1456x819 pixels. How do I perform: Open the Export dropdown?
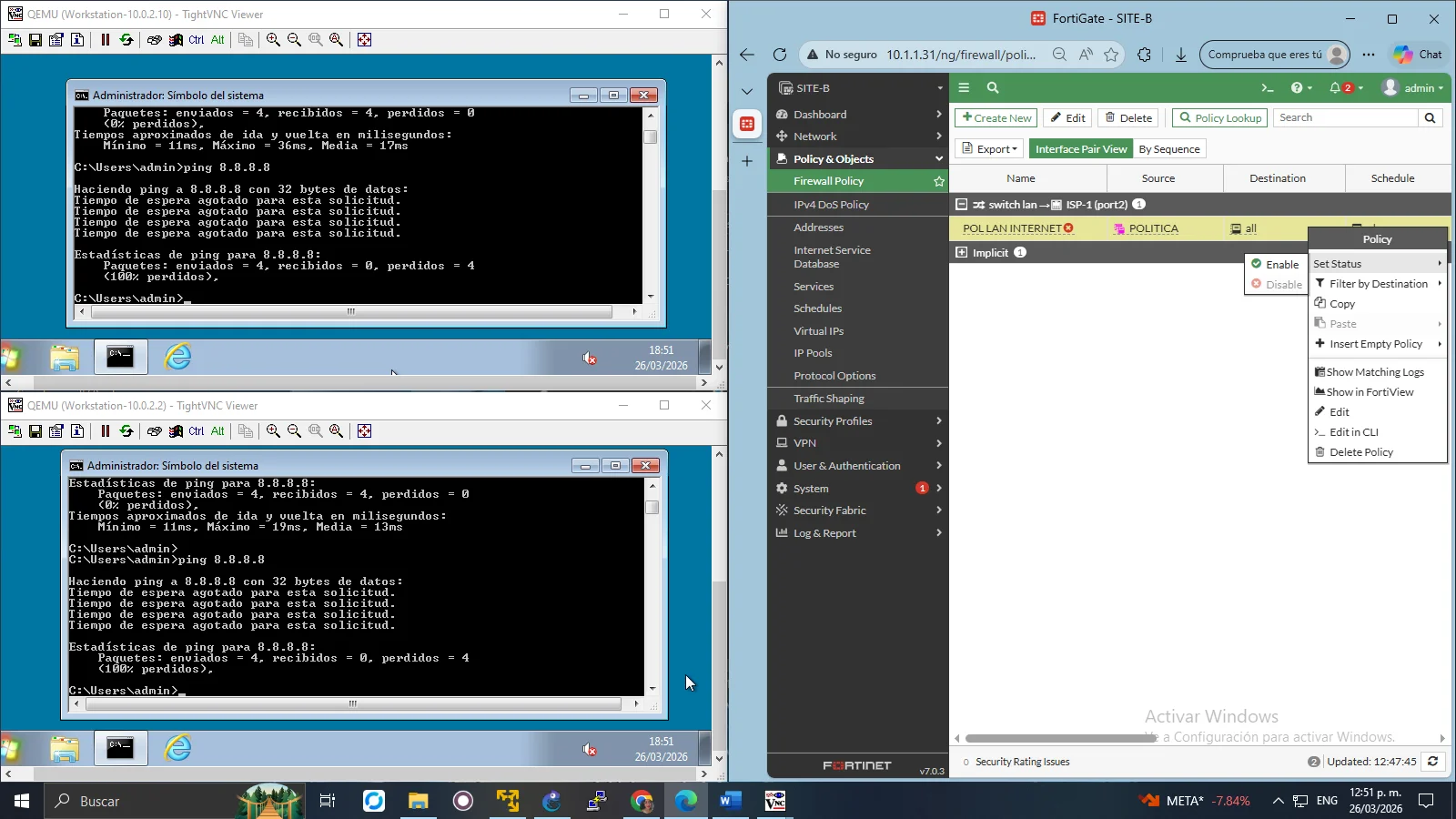click(989, 149)
